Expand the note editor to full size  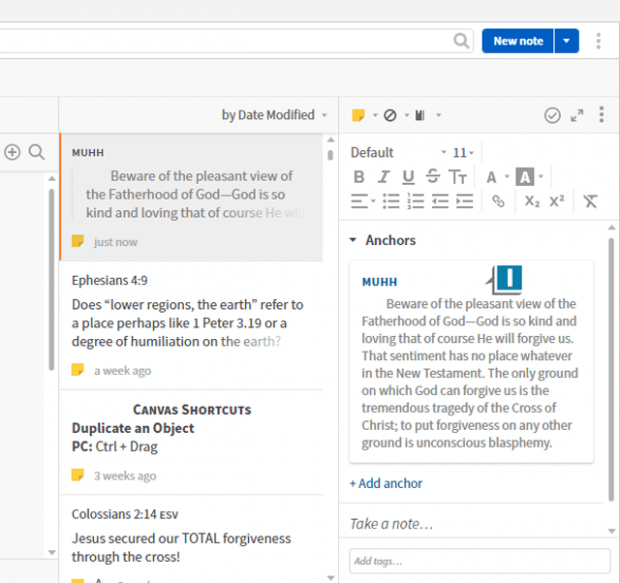pyautogui.click(x=577, y=116)
